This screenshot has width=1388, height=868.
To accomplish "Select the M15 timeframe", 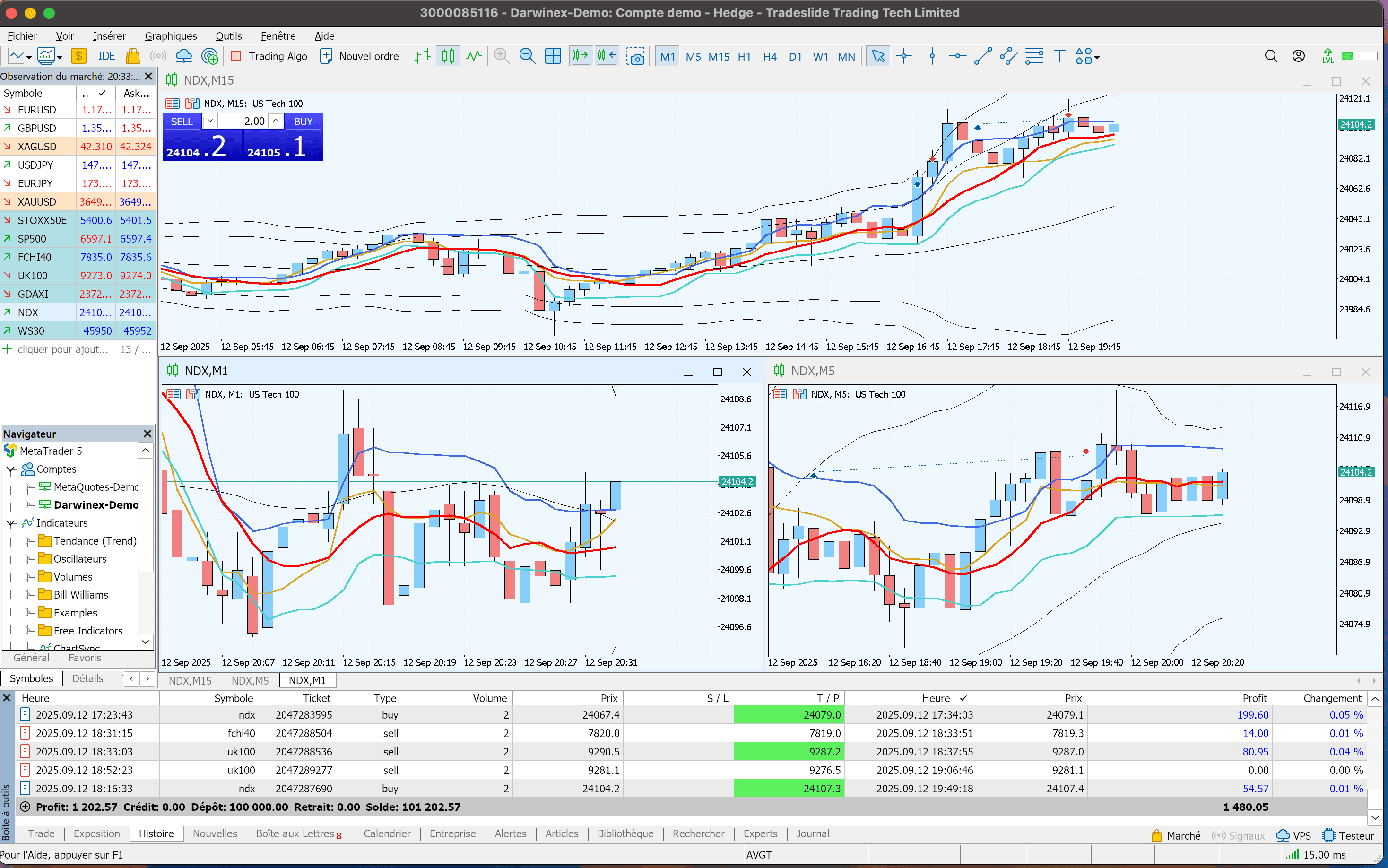I will [719, 57].
